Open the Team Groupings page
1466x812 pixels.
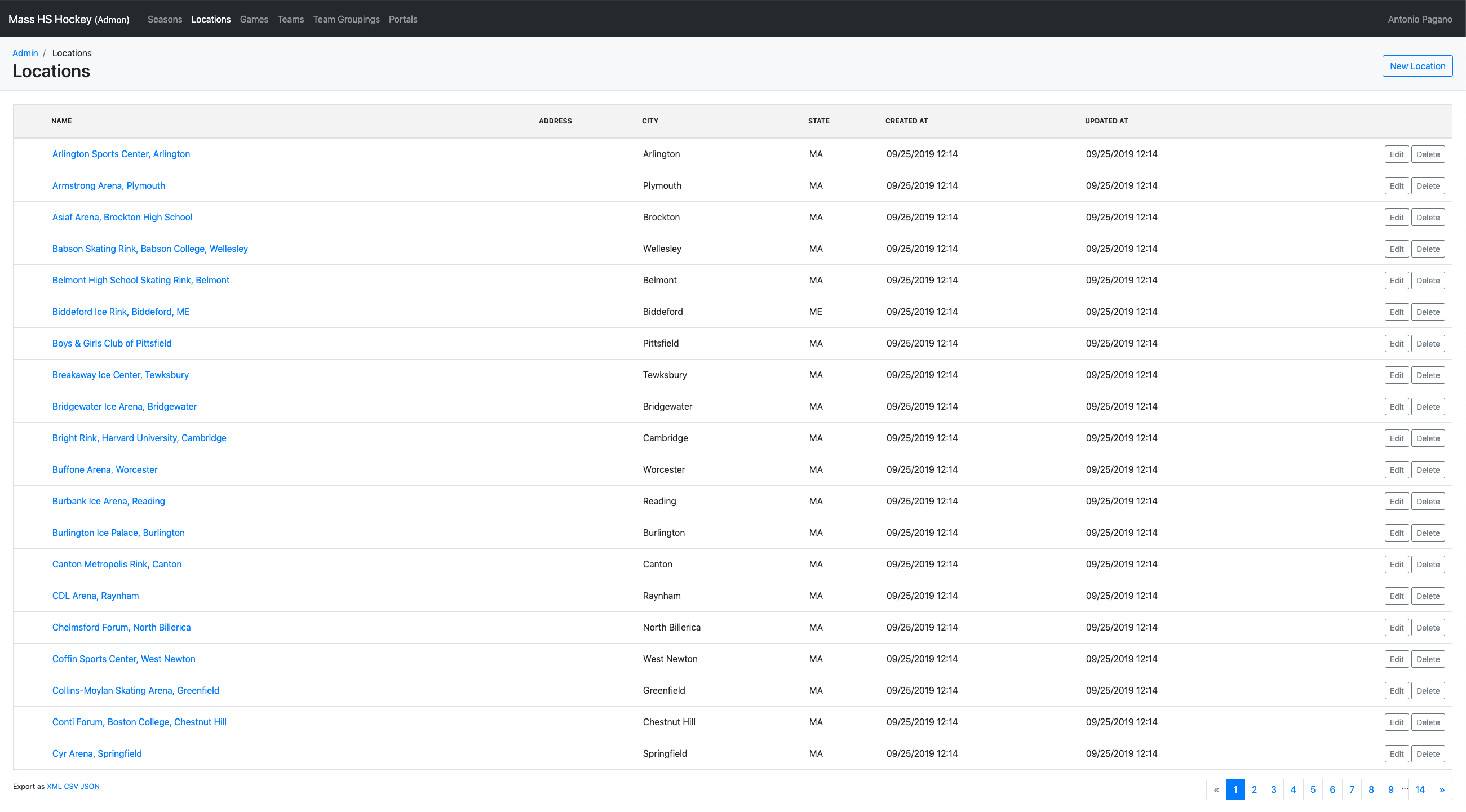click(347, 19)
